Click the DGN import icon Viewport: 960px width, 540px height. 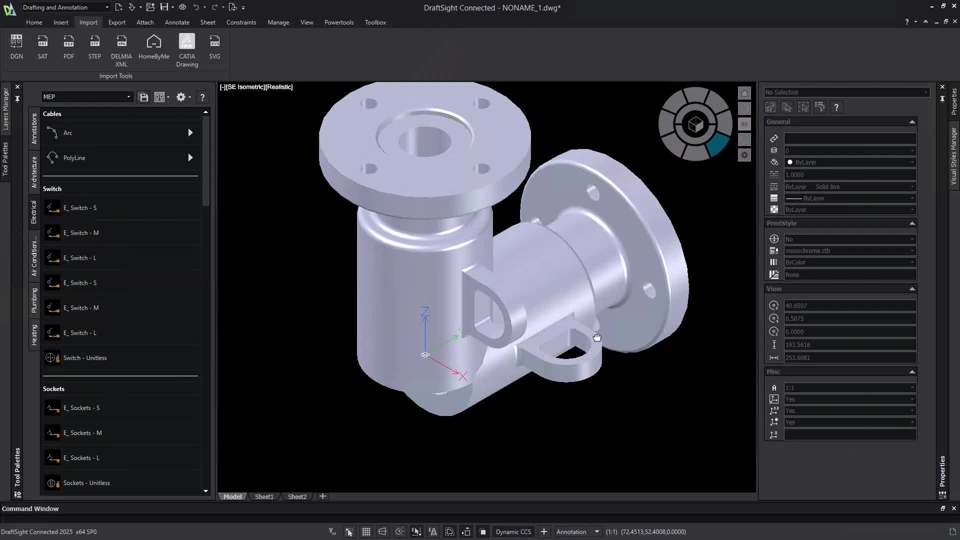pos(16,46)
